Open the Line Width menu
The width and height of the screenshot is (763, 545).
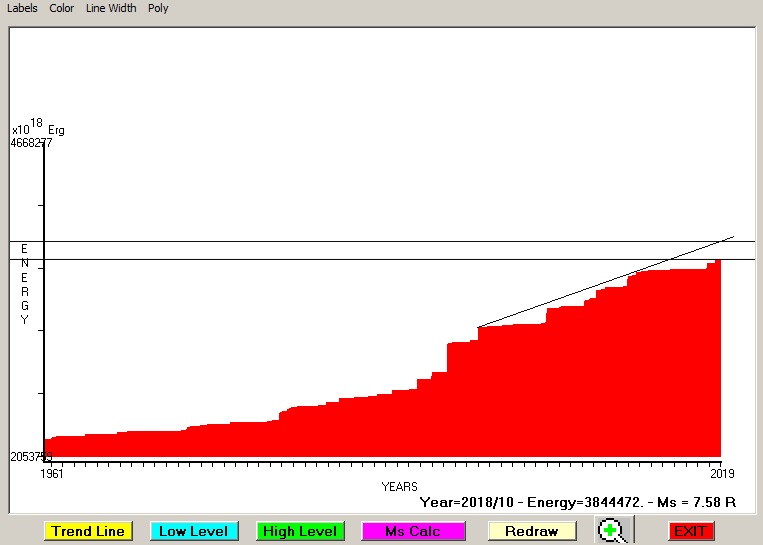111,8
